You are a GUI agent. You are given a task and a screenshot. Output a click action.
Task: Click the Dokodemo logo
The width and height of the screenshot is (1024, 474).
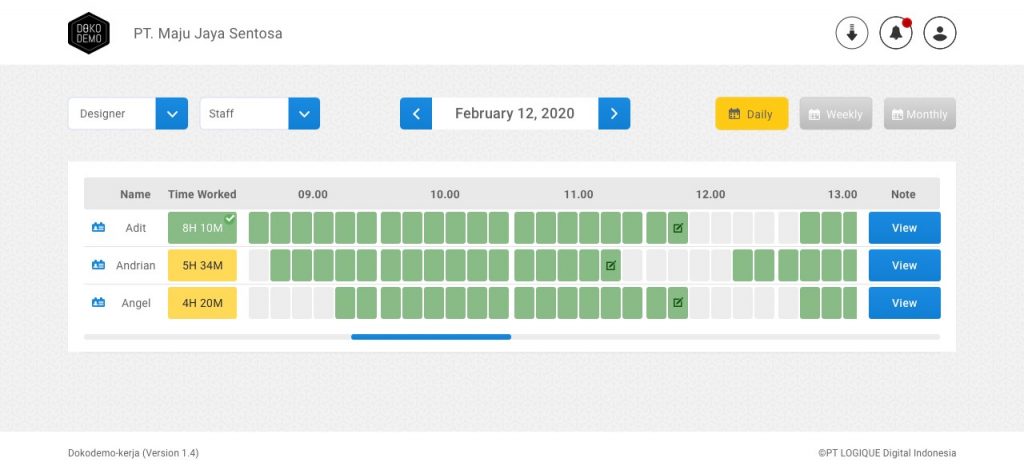pos(88,33)
